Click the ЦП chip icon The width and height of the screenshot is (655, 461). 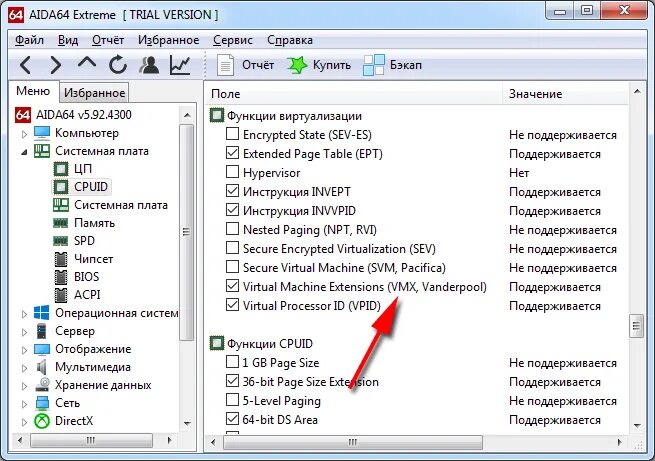point(61,169)
